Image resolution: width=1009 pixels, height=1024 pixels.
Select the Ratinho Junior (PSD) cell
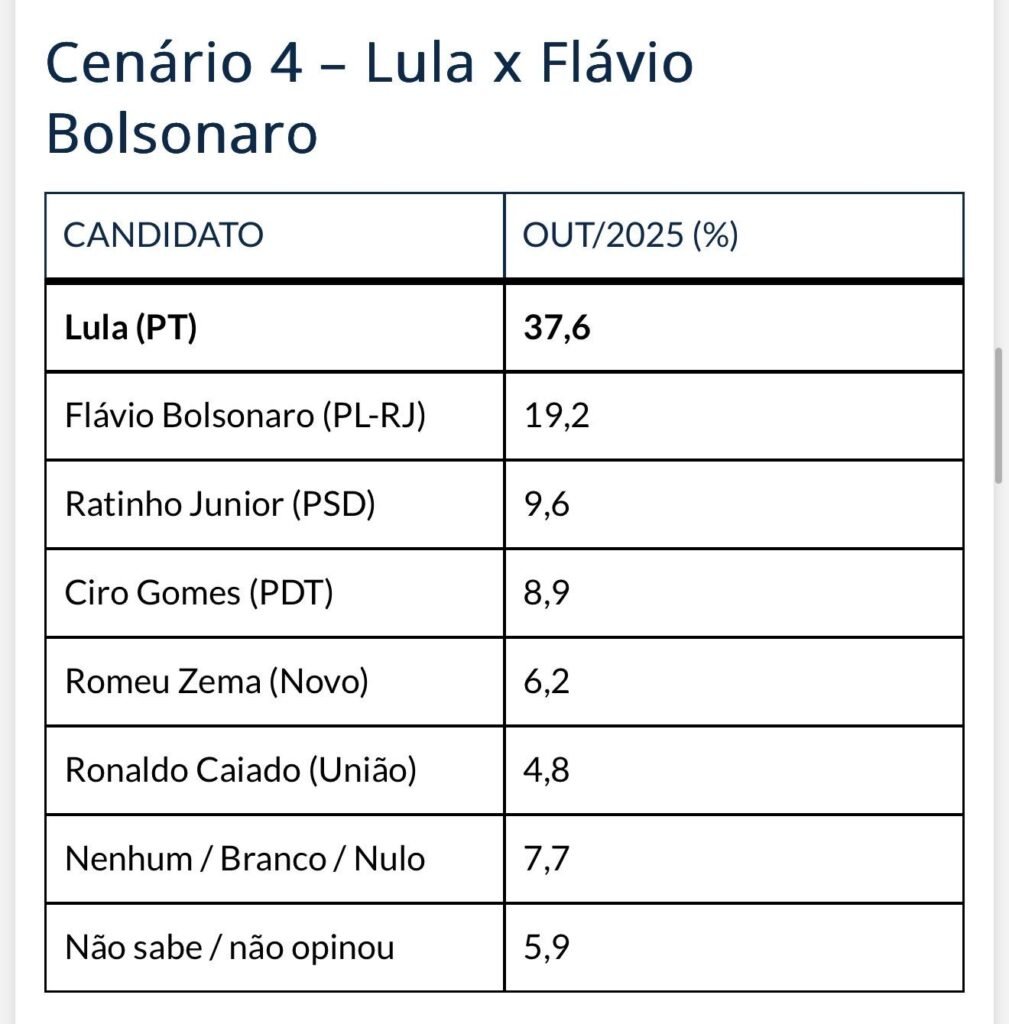(x=220, y=505)
